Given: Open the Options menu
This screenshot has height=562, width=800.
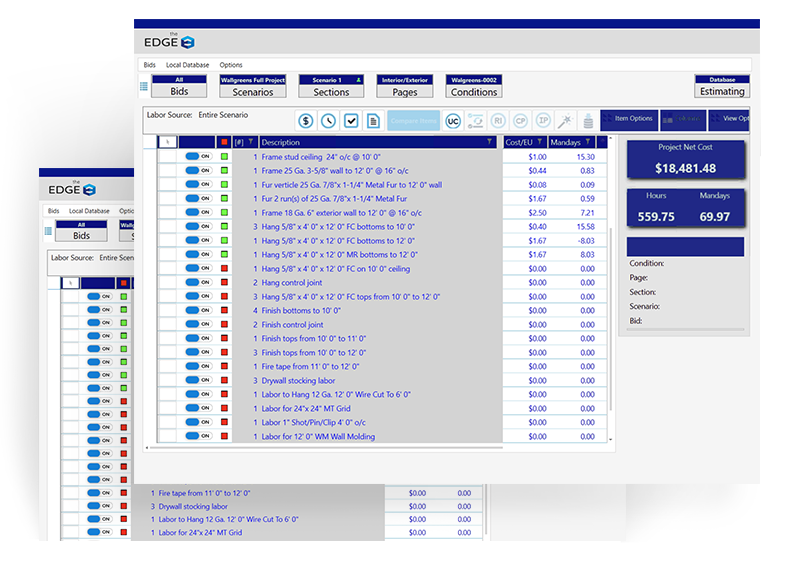Looking at the screenshot, I should pyautogui.click(x=231, y=65).
